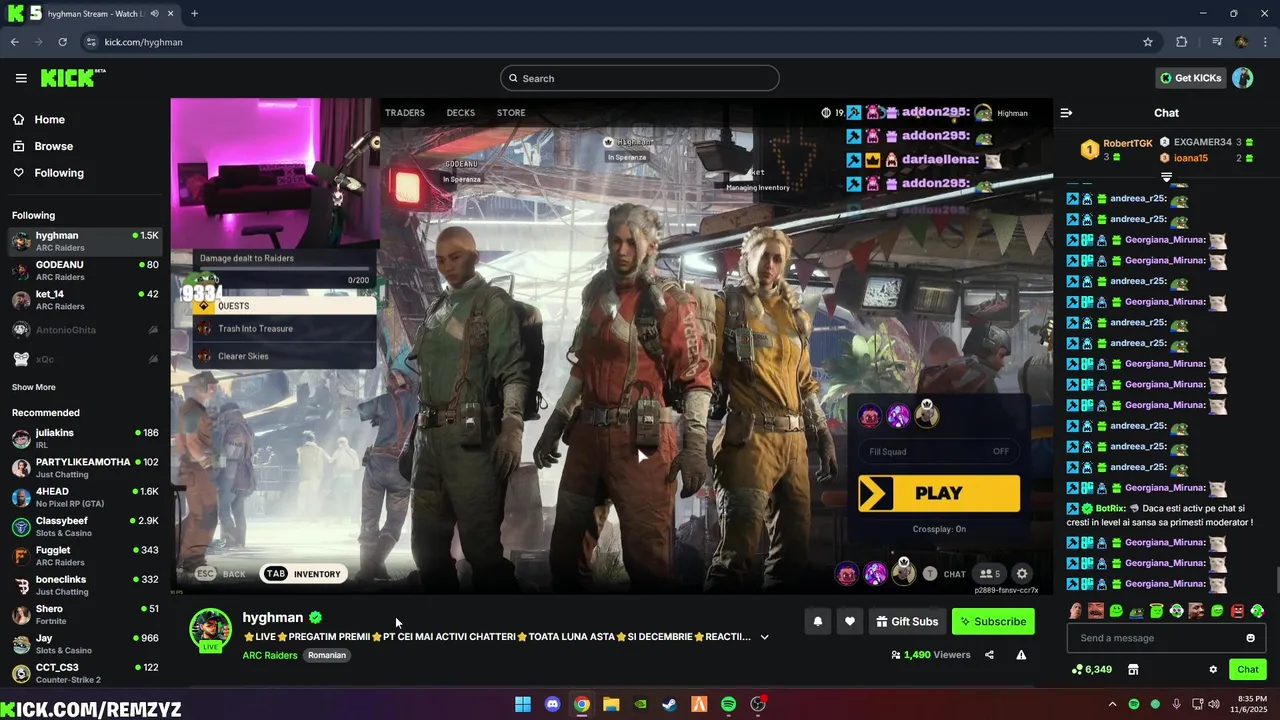Click BotRix username in chat
This screenshot has height=720, width=1280.
[1110, 508]
